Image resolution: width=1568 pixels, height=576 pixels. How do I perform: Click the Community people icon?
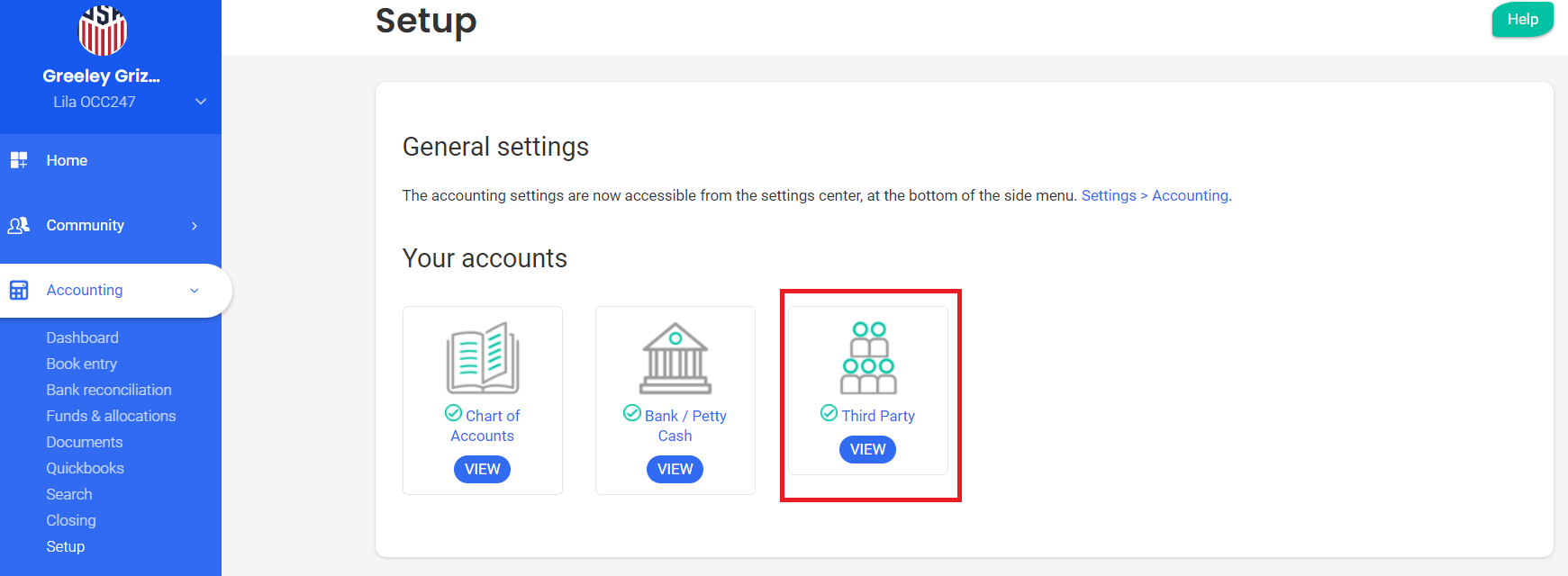click(19, 225)
